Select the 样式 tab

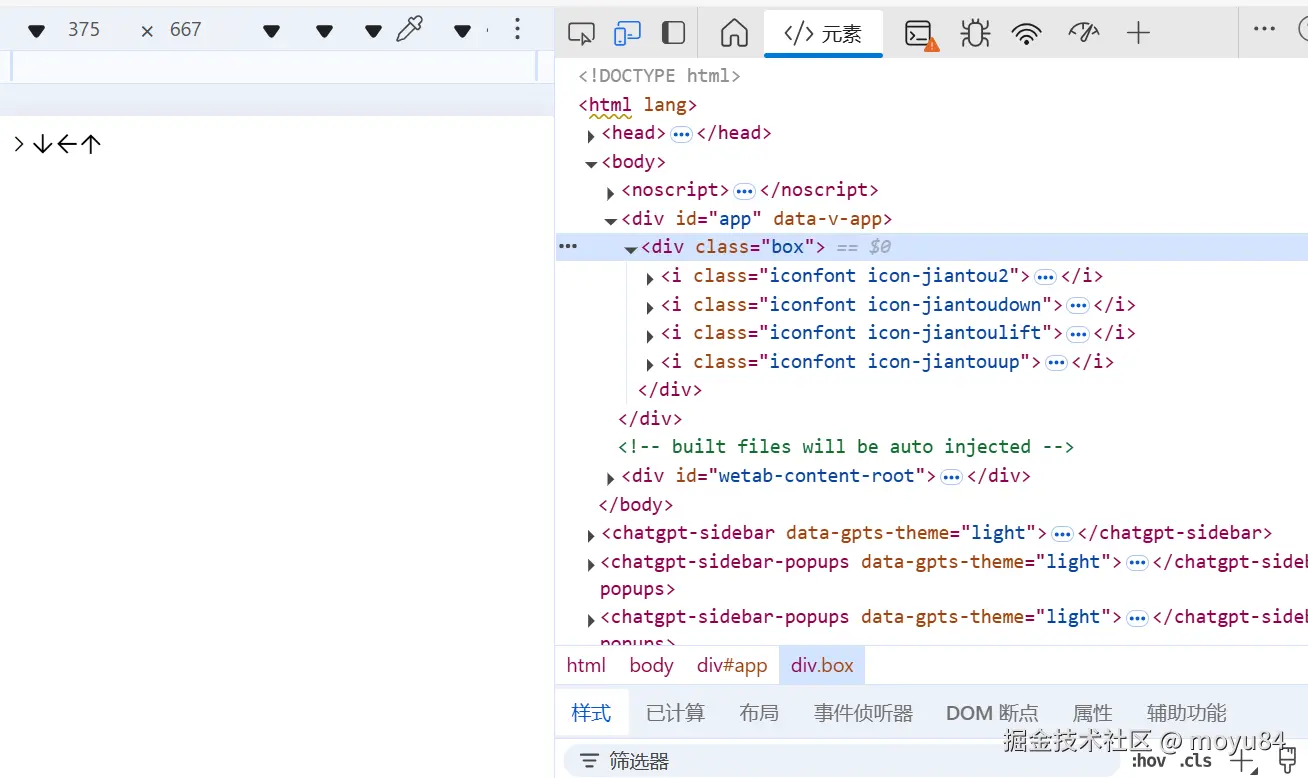[x=591, y=713]
